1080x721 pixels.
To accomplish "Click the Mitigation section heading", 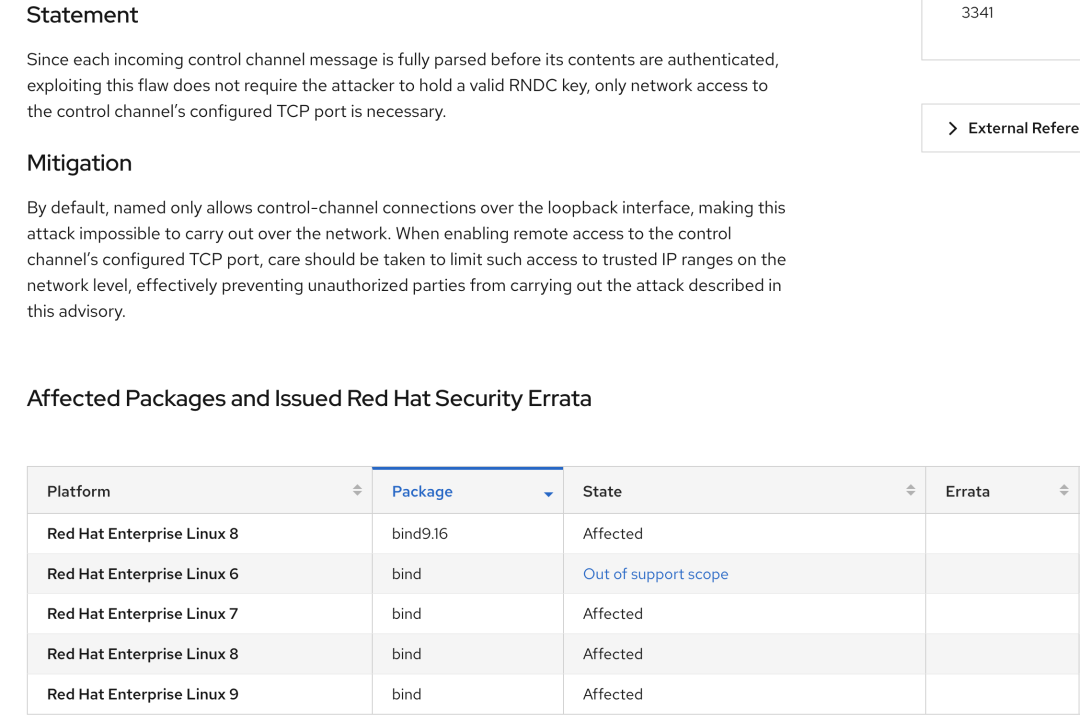I will click(x=79, y=163).
